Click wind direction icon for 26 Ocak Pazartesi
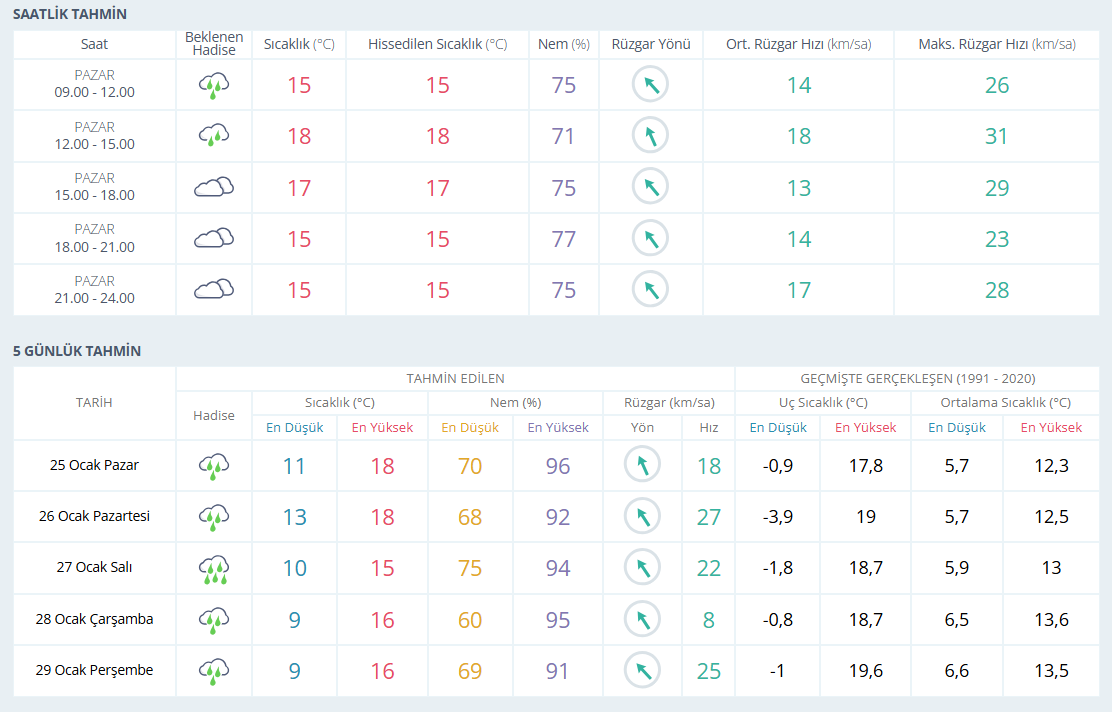This screenshot has height=712, width=1112. (x=642, y=517)
